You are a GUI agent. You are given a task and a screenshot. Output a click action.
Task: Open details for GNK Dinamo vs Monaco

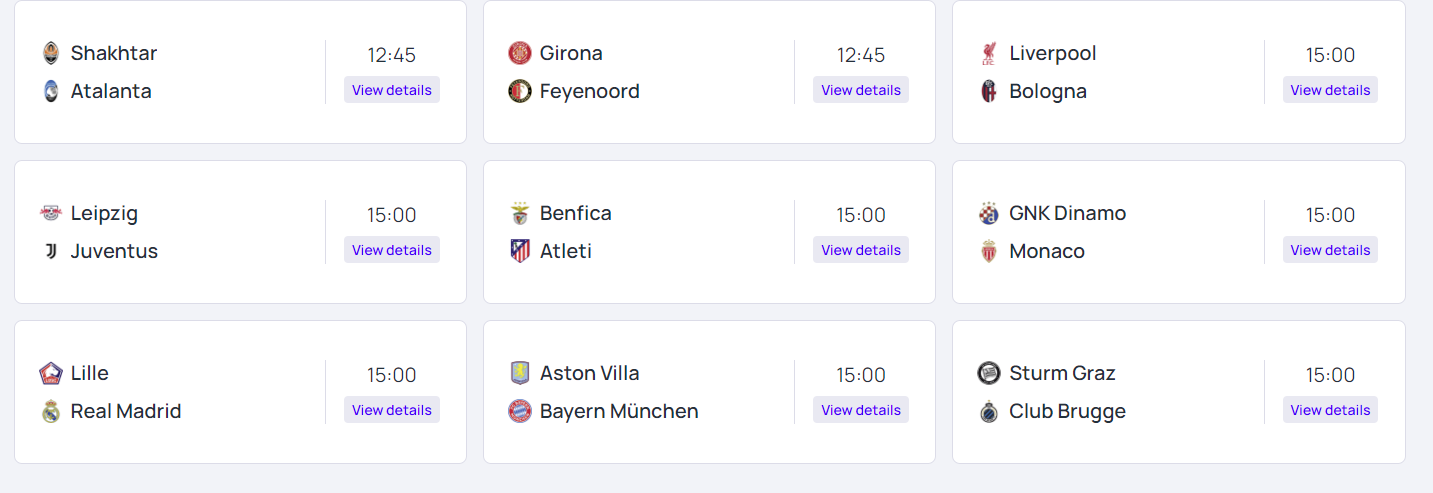pos(1330,250)
